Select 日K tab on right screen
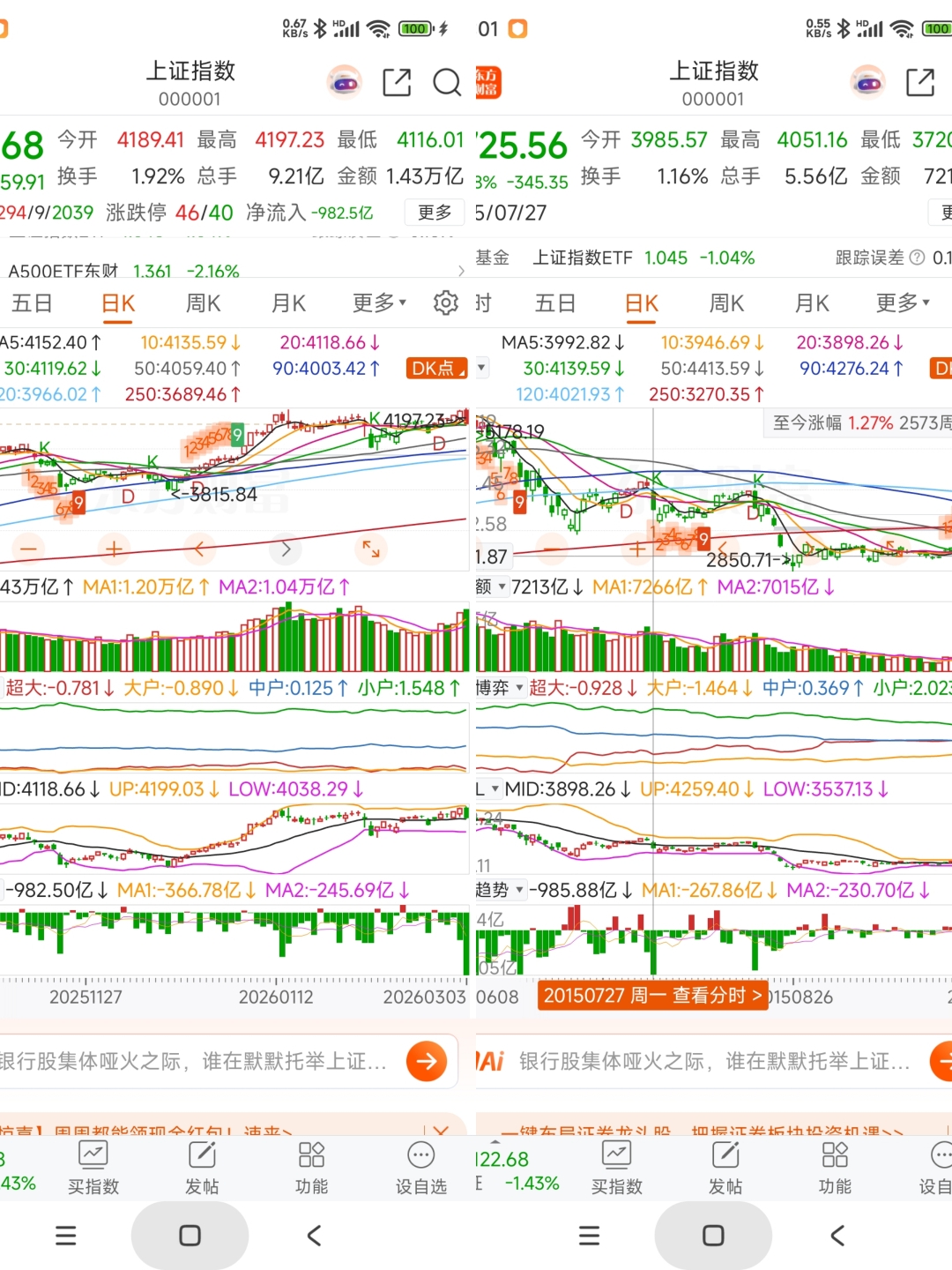This screenshot has width=952, height=1270. click(642, 303)
